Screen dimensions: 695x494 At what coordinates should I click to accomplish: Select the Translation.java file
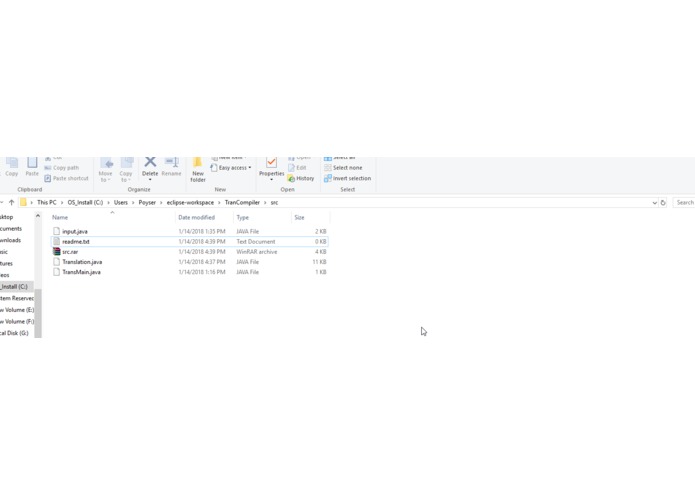[x=190, y=262]
